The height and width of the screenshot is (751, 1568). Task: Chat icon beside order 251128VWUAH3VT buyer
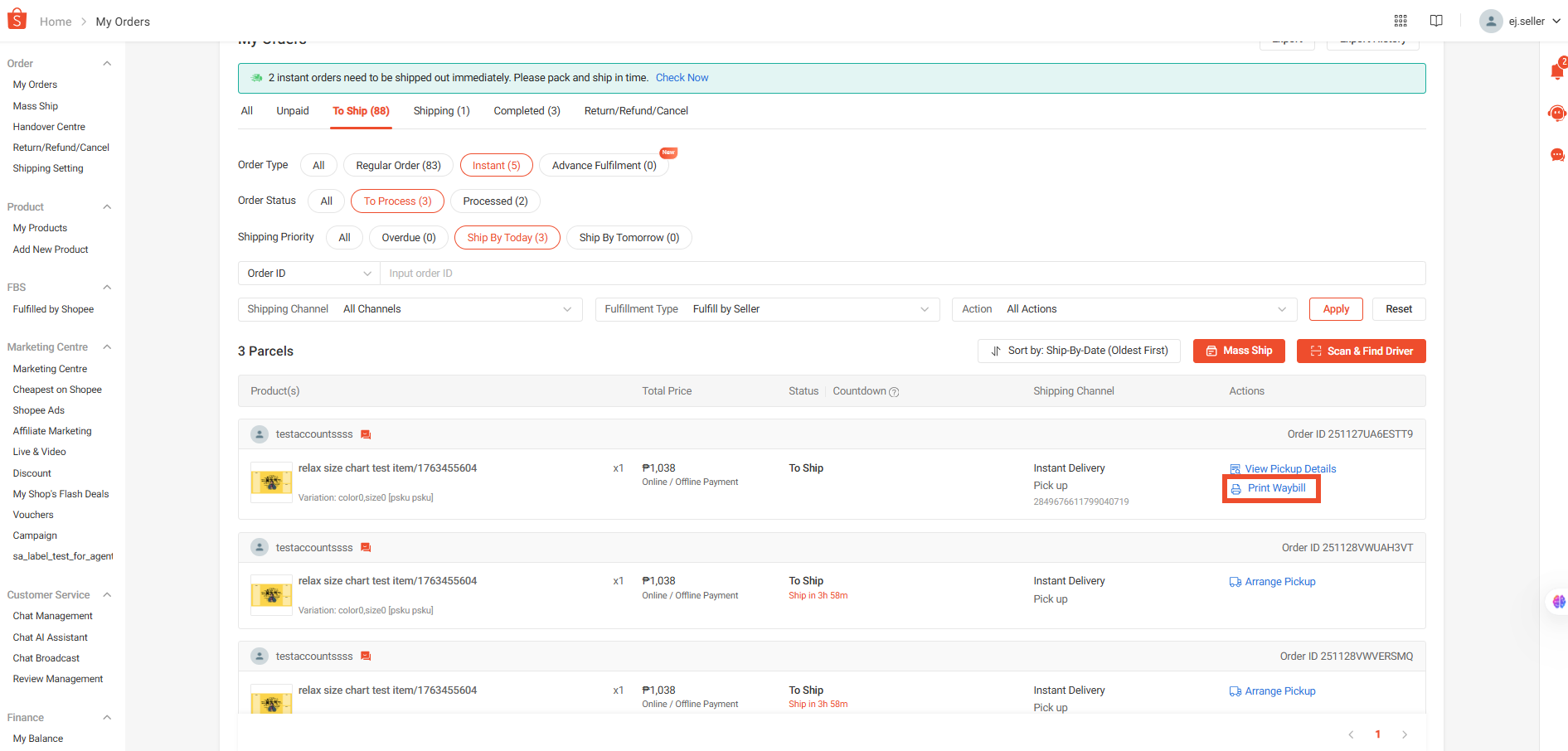(366, 548)
